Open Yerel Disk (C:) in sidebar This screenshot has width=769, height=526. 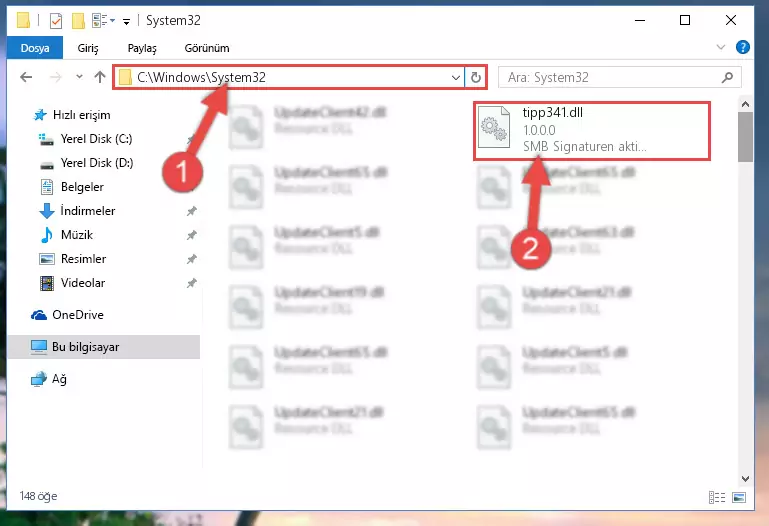coord(96,139)
